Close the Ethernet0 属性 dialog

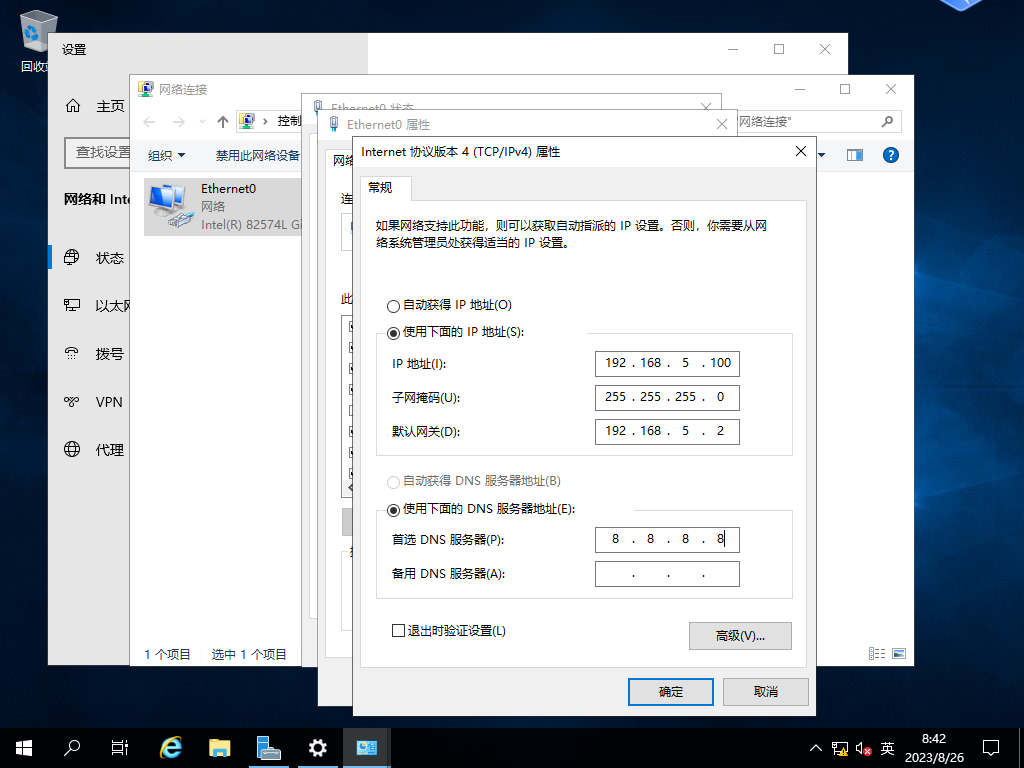[722, 124]
